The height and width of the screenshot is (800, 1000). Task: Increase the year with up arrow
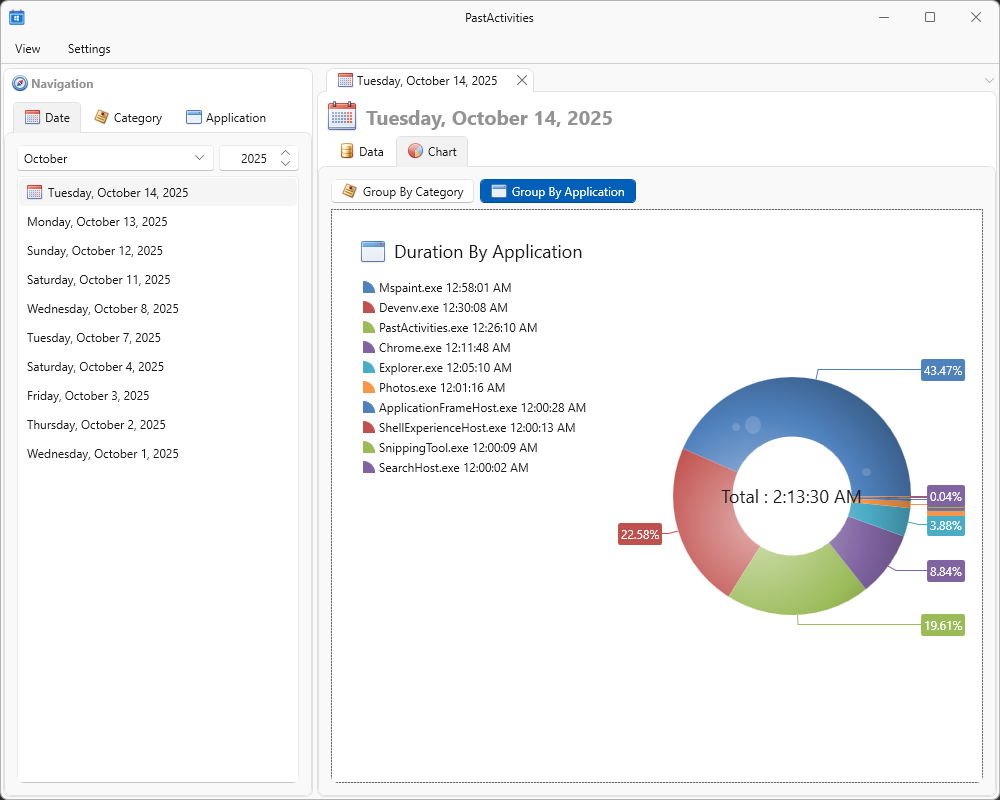[x=286, y=153]
